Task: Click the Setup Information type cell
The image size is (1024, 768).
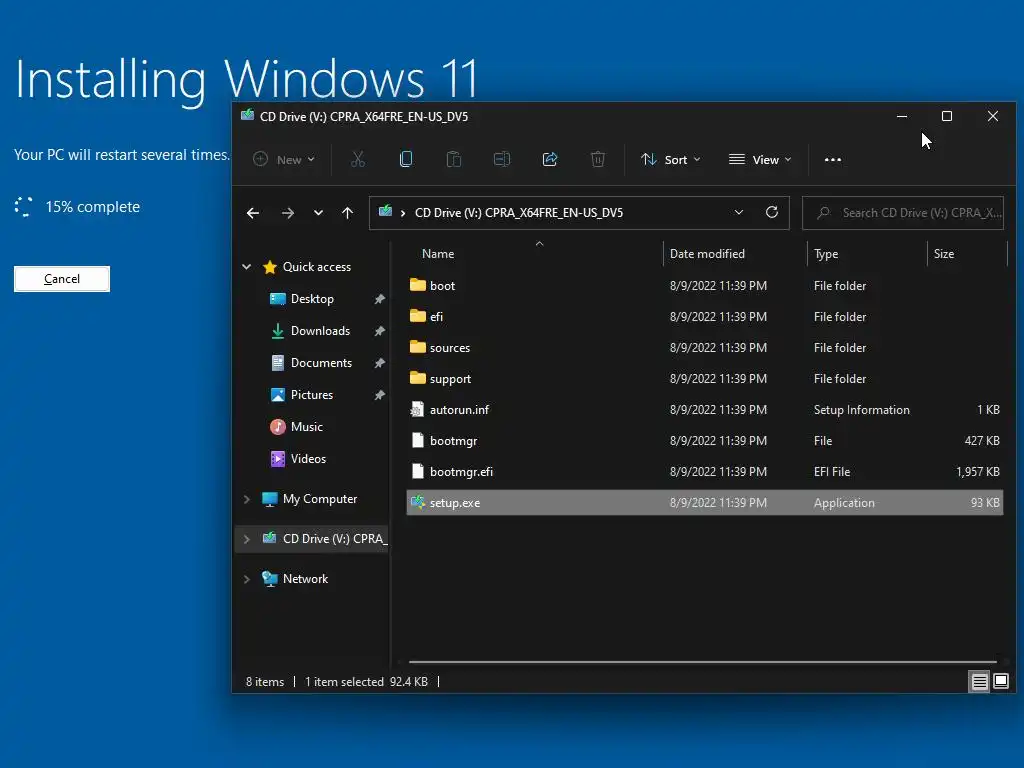Action: (x=861, y=409)
